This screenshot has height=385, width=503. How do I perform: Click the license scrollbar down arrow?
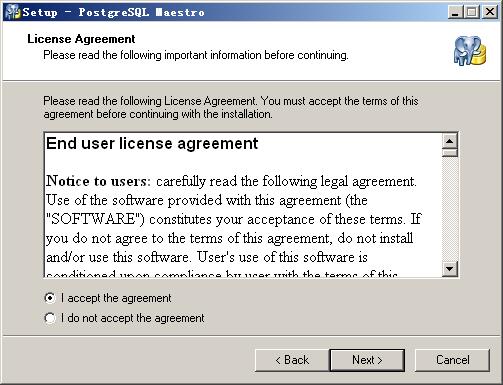(x=450, y=269)
